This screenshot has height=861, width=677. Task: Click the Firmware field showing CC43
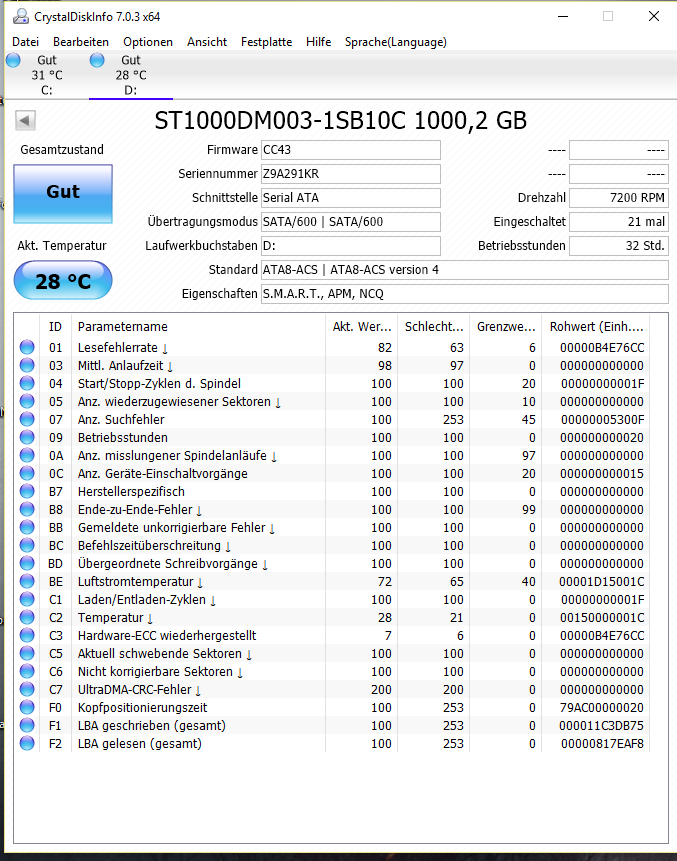[351, 150]
